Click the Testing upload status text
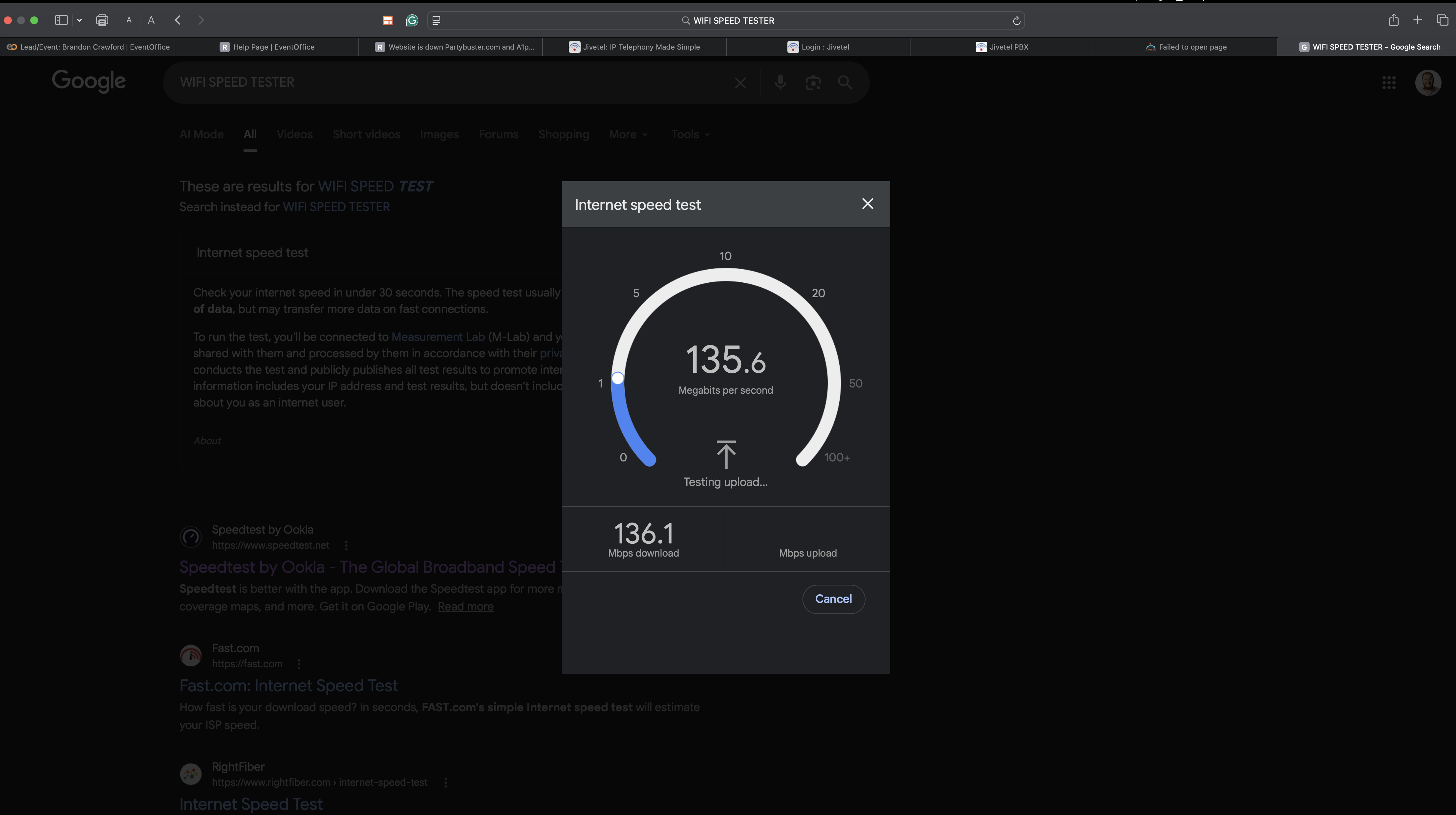Image resolution: width=1456 pixels, height=815 pixels. click(x=726, y=482)
